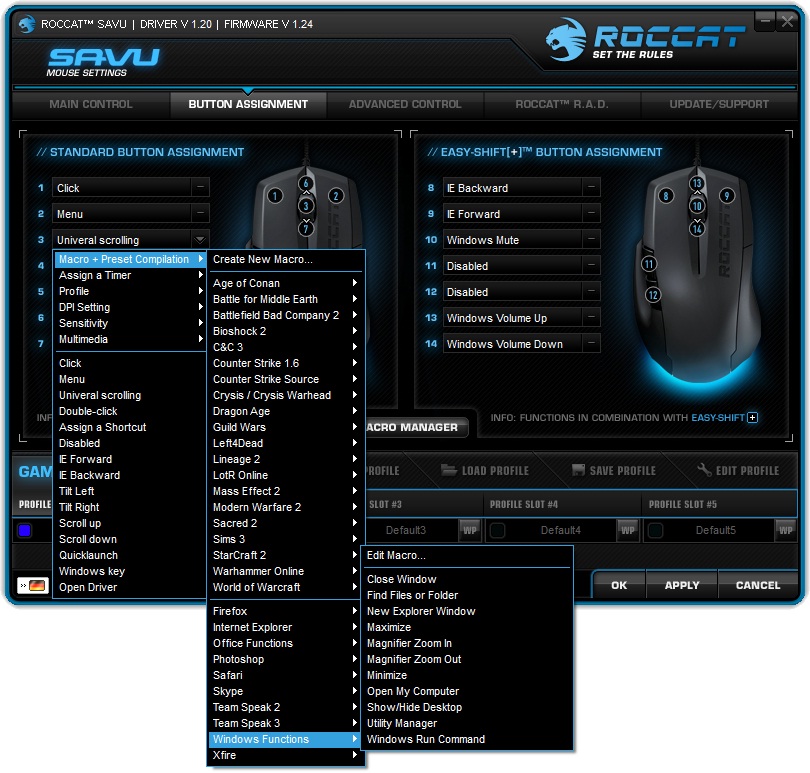This screenshot has height=773, width=810.
Task: Click marker 14 on Easy-Shift mouse diagram
Action: point(697,228)
